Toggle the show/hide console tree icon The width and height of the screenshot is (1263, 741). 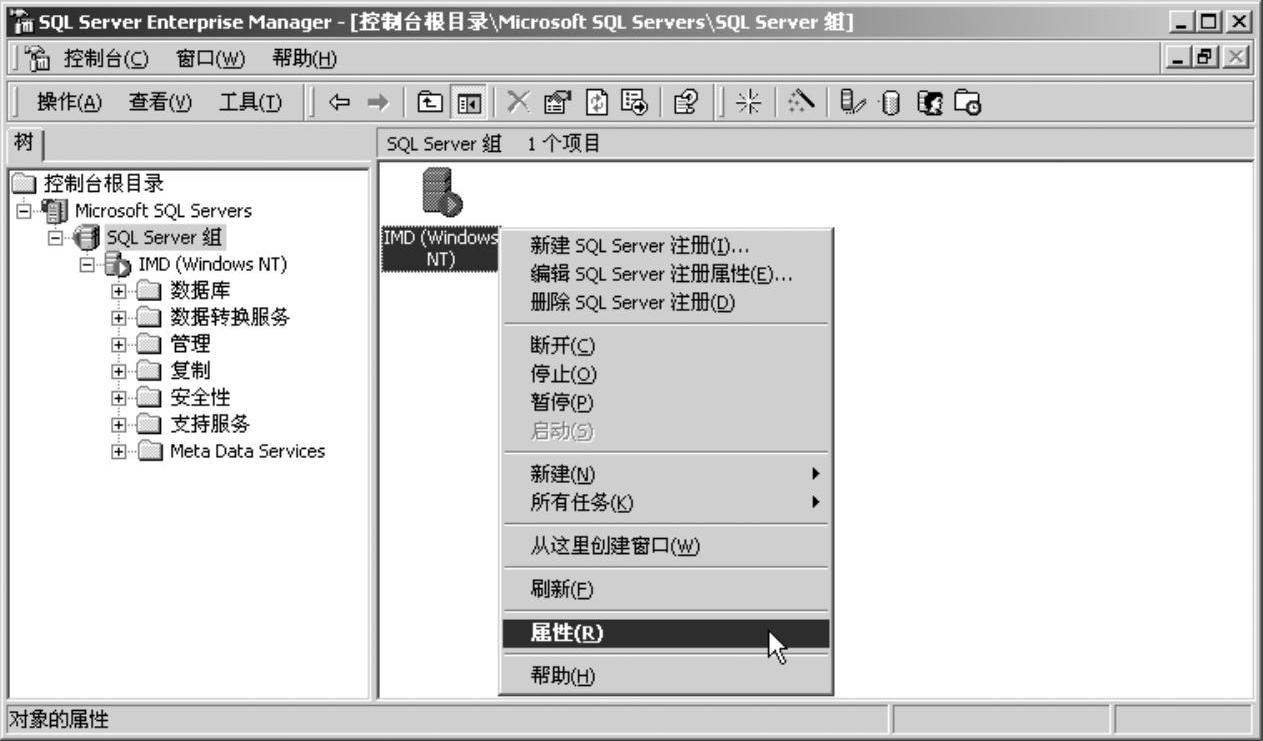[x=467, y=102]
